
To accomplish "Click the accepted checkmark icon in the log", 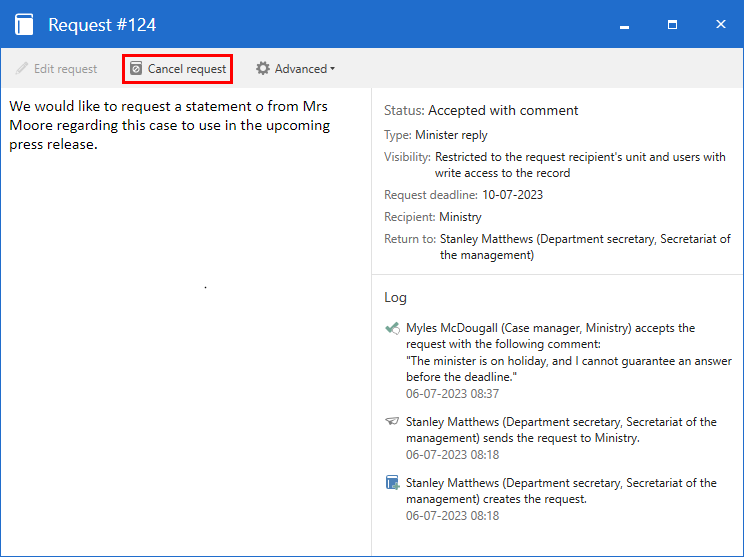I will point(393,328).
